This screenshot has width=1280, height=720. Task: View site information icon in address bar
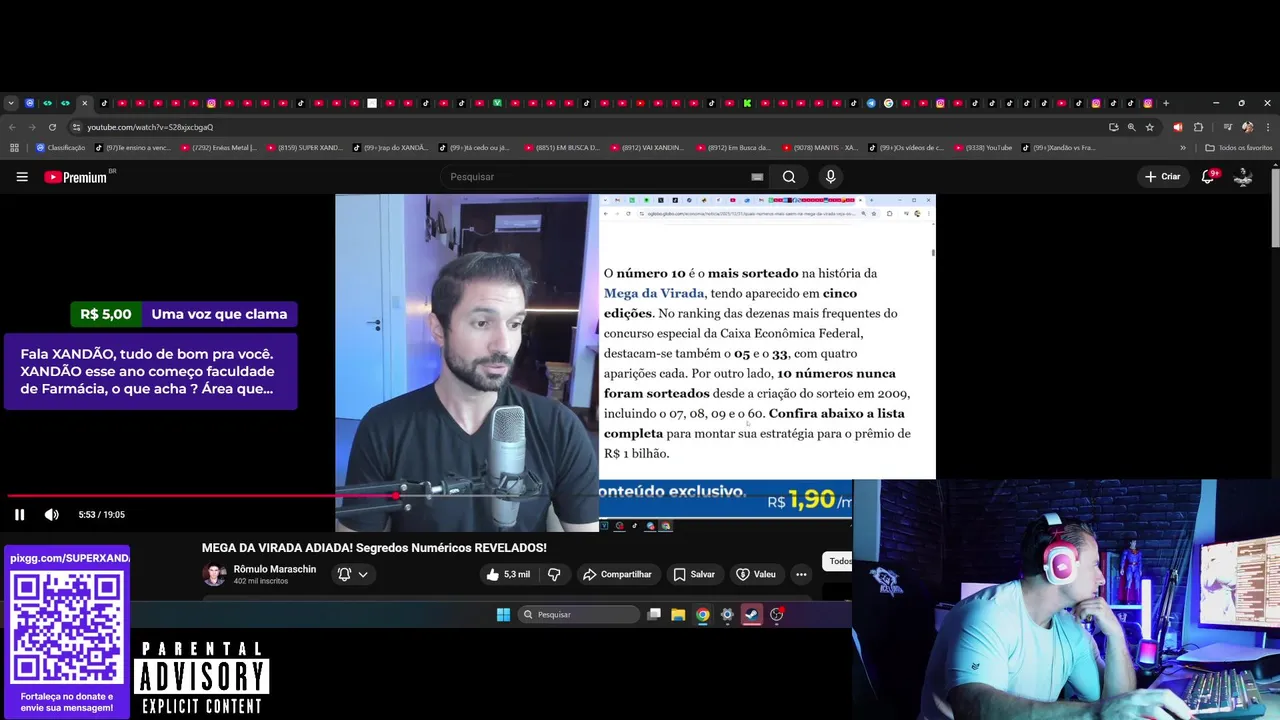[x=76, y=127]
